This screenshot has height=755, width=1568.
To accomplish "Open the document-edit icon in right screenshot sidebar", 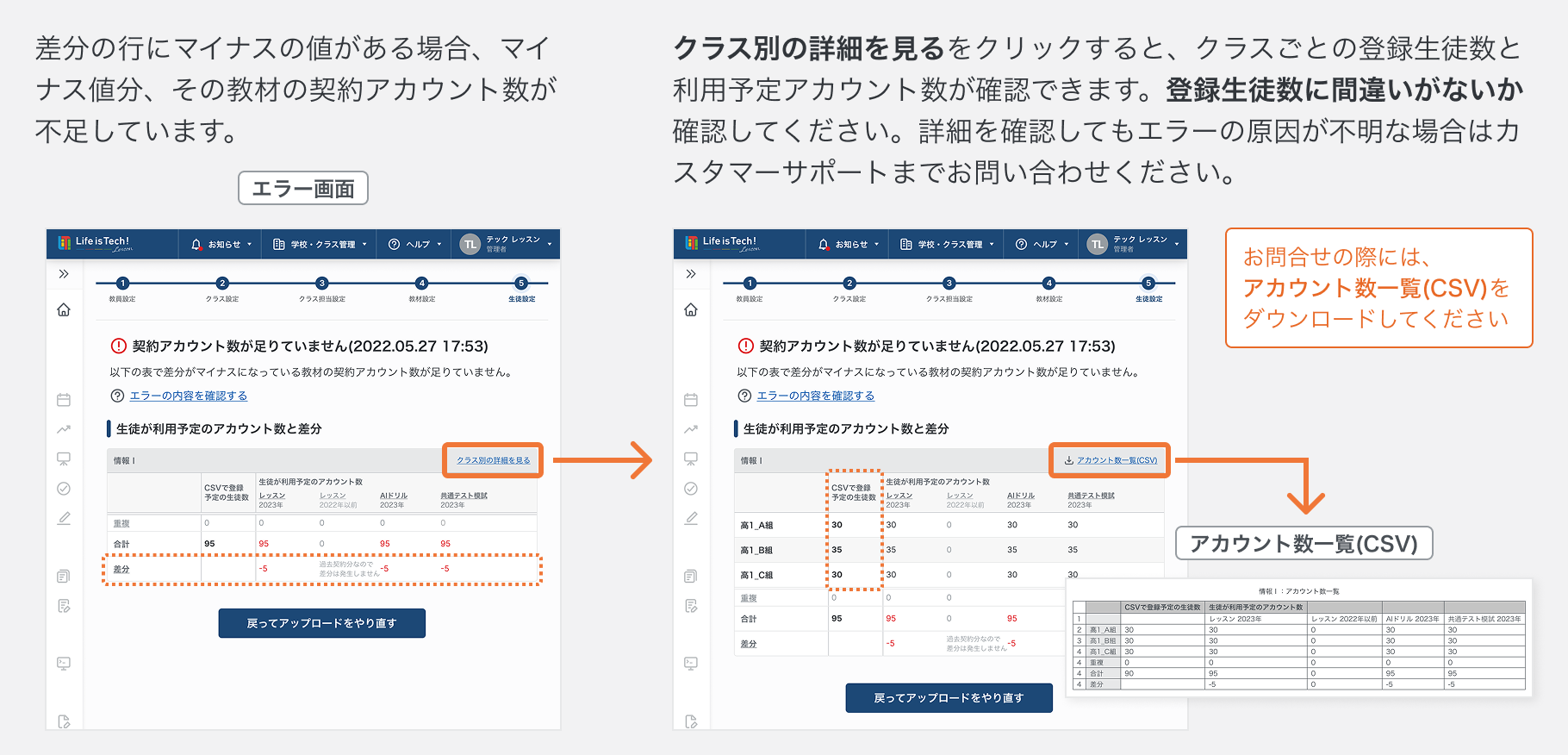I will (x=691, y=606).
